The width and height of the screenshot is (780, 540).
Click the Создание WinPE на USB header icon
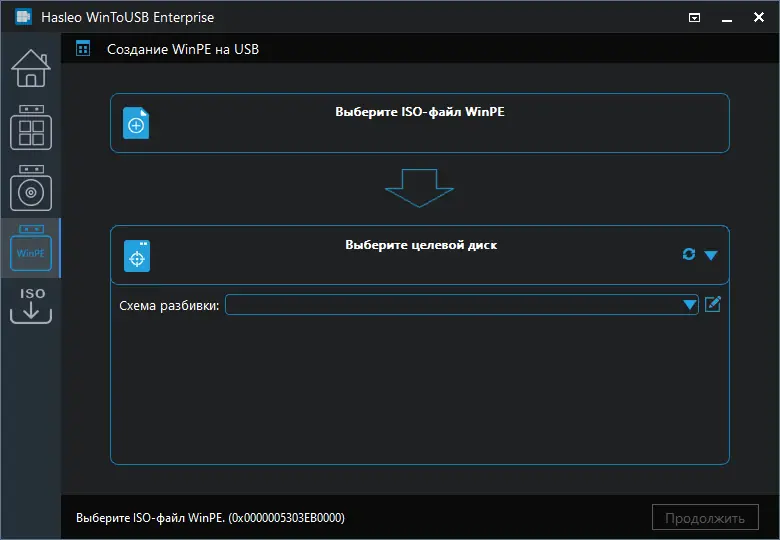[x=83, y=48]
